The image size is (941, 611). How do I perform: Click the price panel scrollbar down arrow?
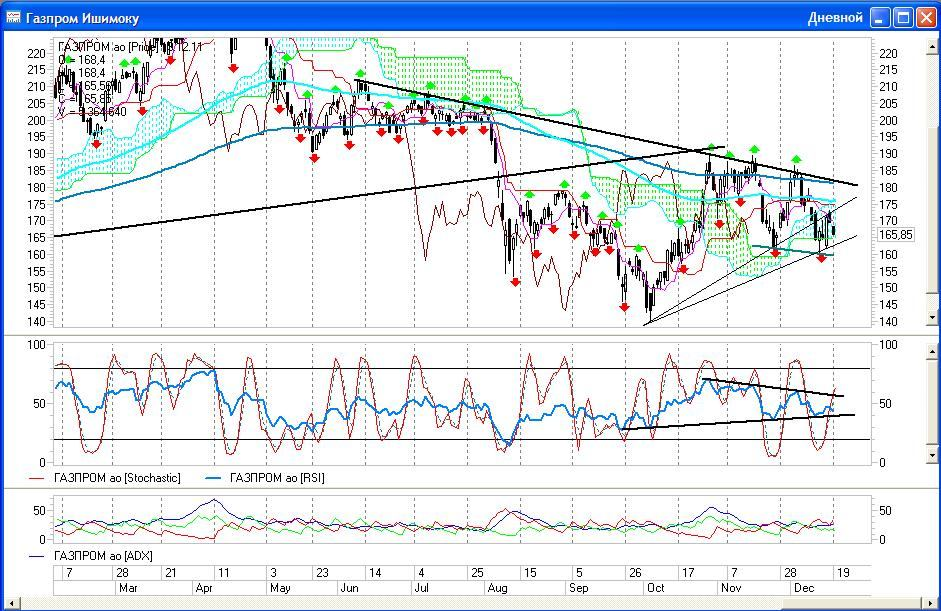(933, 317)
